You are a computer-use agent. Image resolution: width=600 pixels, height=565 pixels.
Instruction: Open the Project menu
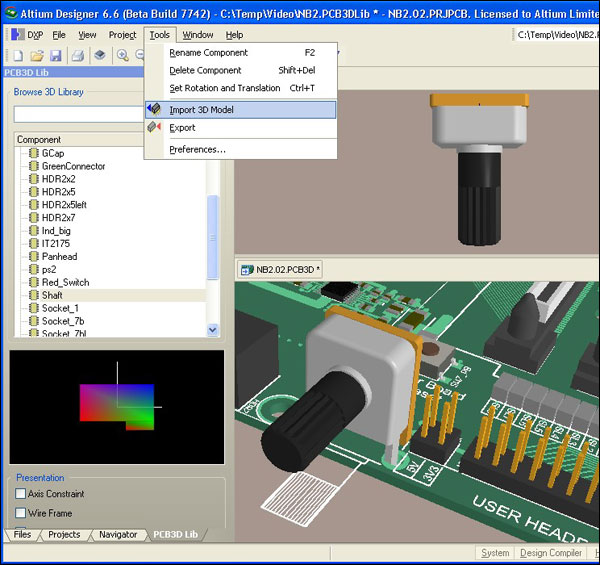[x=122, y=35]
